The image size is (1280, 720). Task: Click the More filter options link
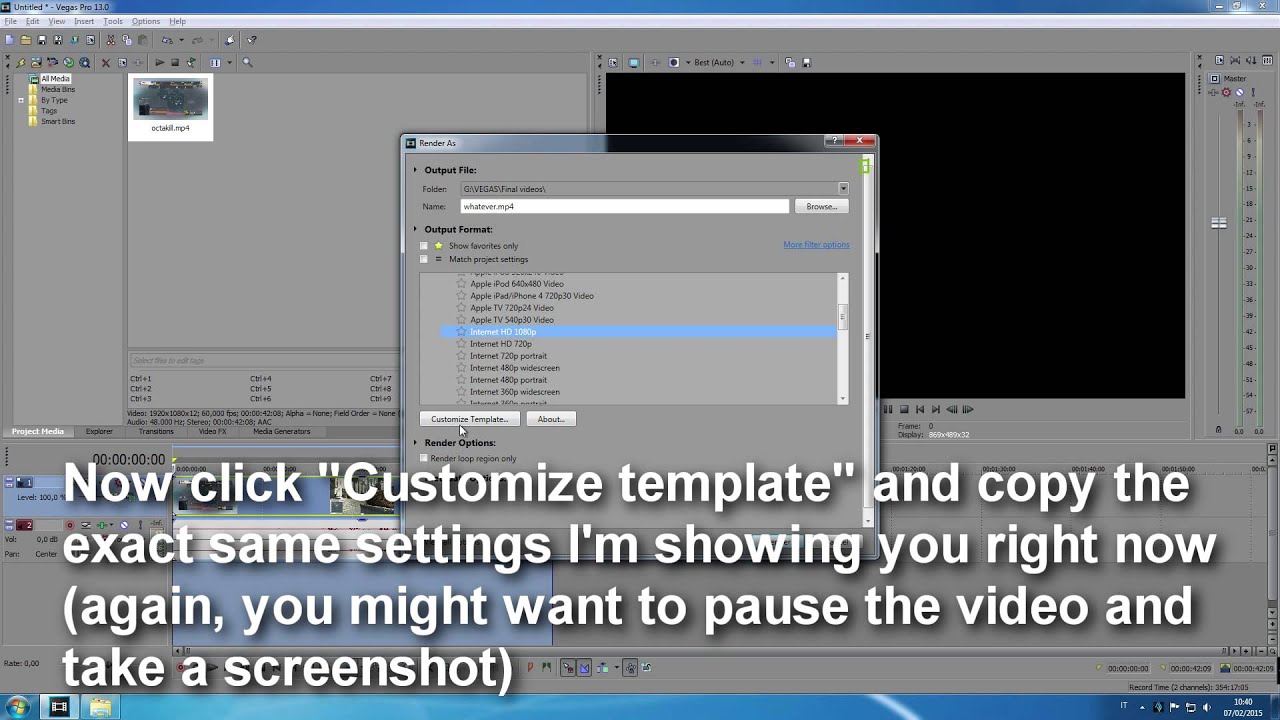tap(816, 245)
